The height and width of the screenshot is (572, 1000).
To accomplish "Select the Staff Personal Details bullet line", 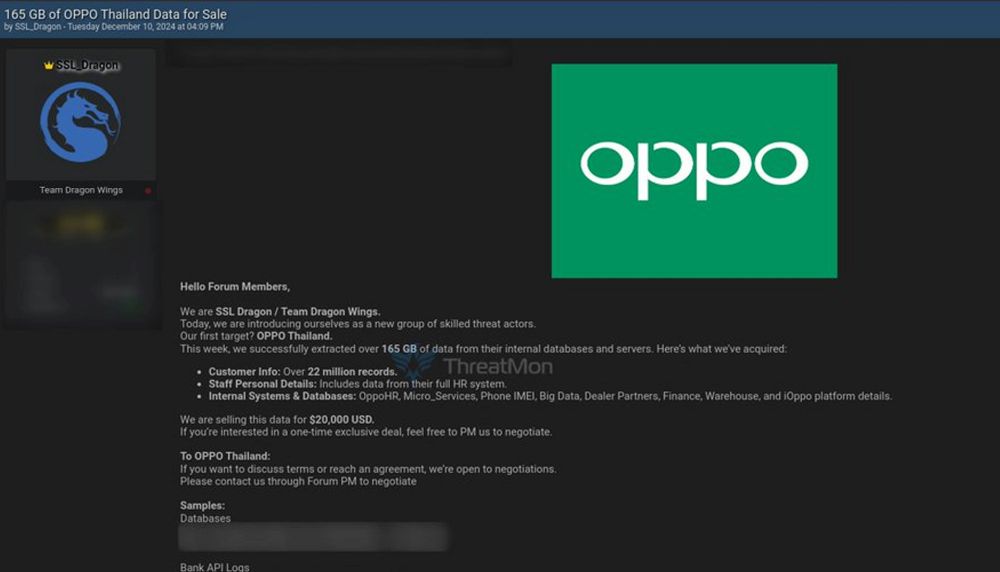I will [358, 384].
